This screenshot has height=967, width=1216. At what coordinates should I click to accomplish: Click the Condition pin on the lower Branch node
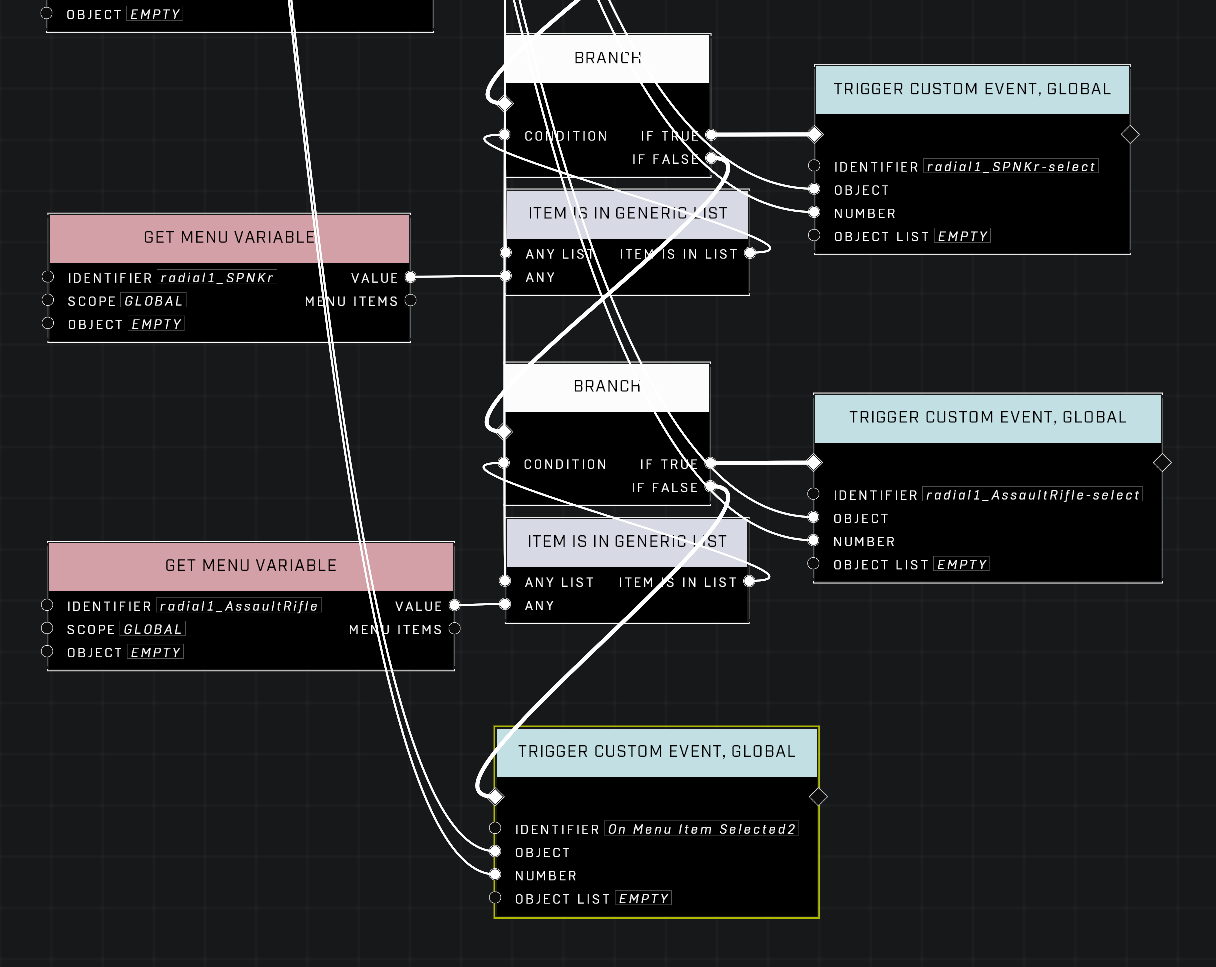(505, 463)
